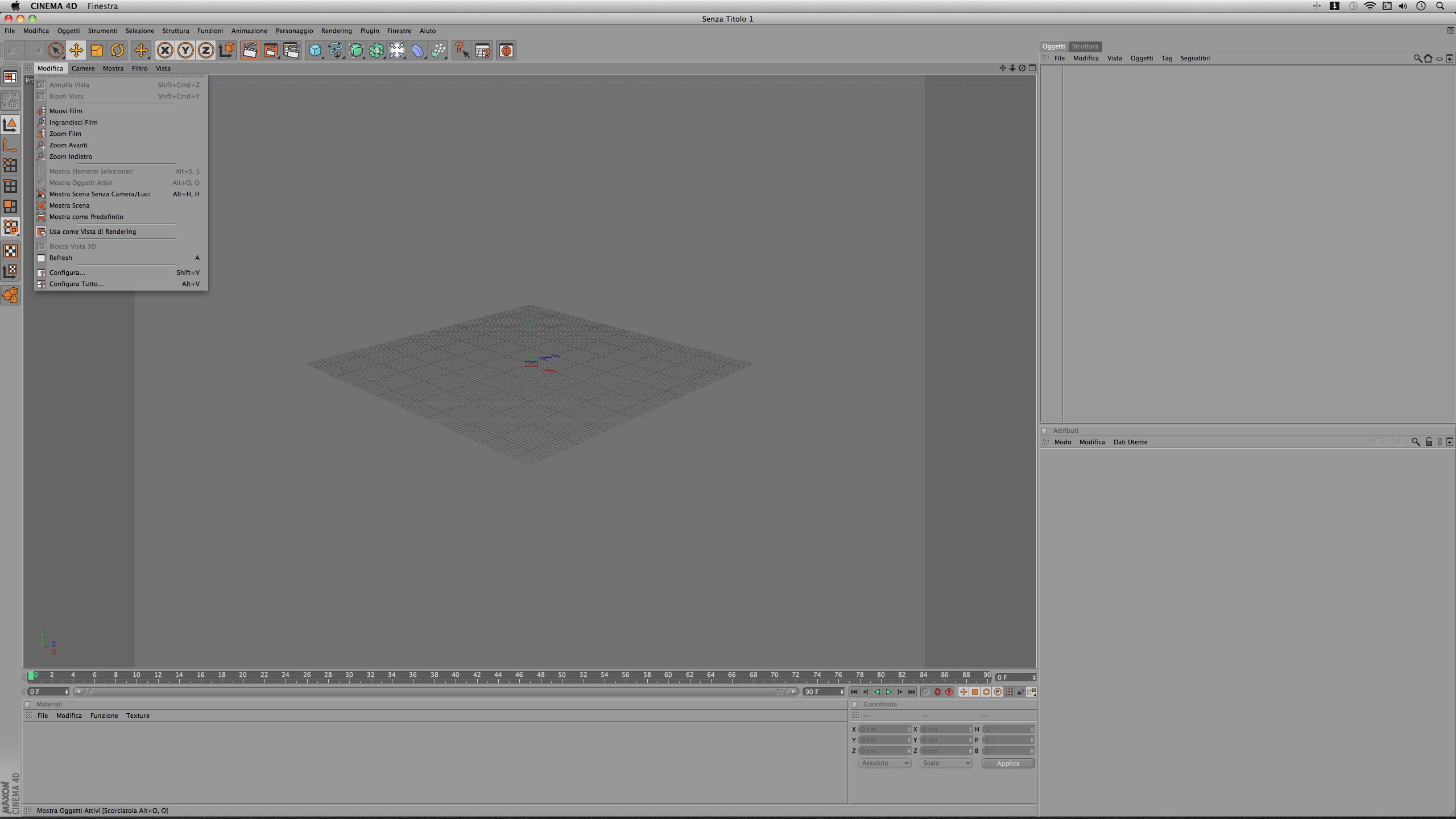Toggle the Y axis lock
The height and width of the screenshot is (819, 1456).
coord(185,51)
